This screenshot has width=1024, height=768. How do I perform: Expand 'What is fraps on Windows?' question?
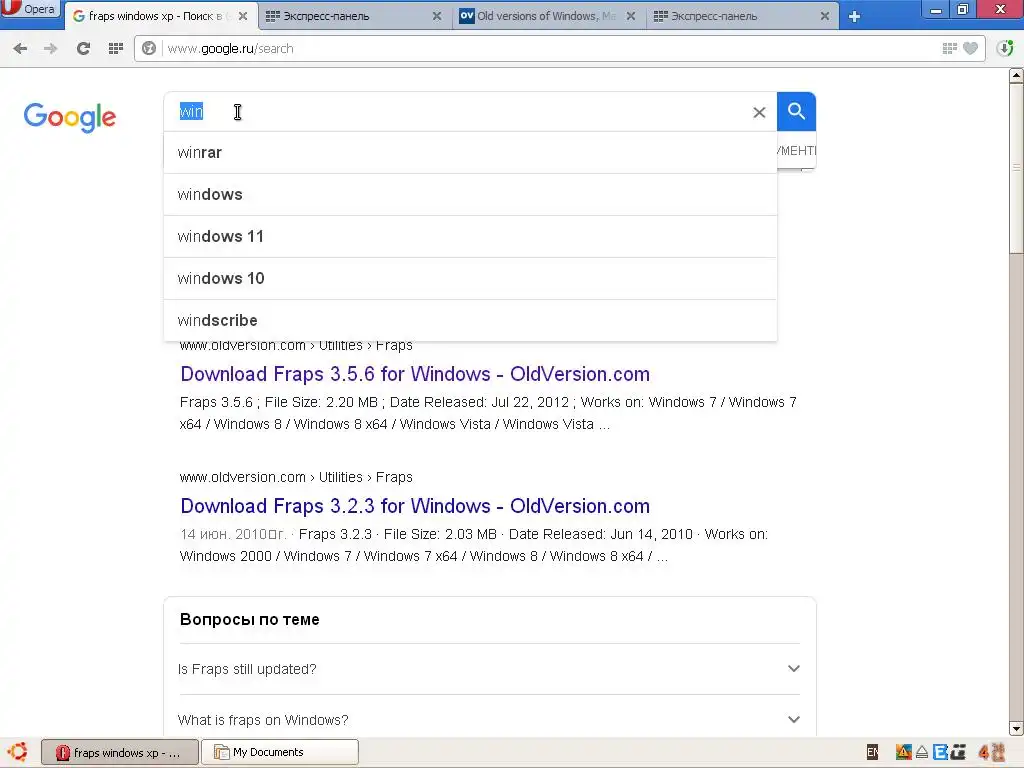[489, 720]
